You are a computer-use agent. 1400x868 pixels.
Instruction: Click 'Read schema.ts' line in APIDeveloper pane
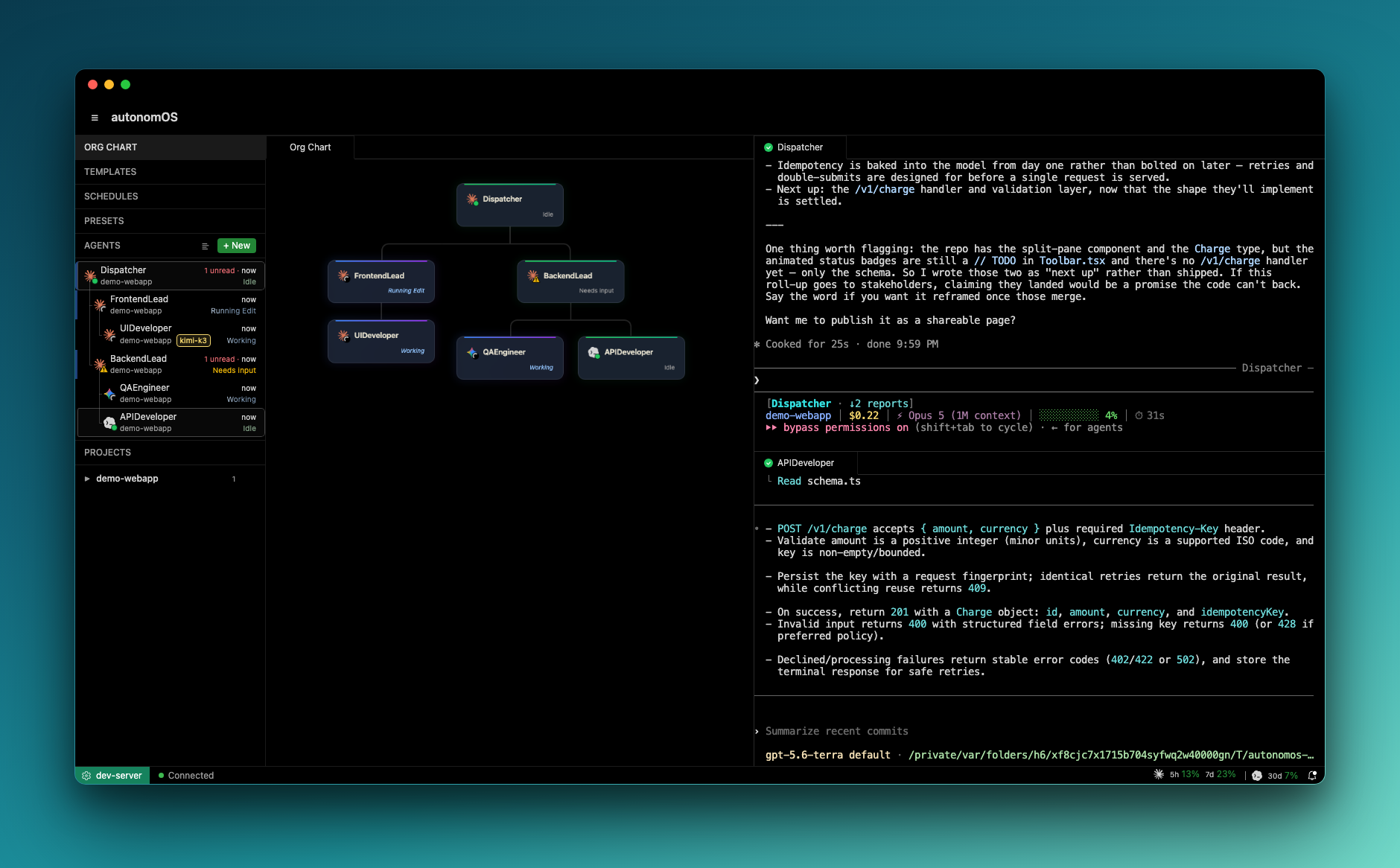[x=819, y=482]
